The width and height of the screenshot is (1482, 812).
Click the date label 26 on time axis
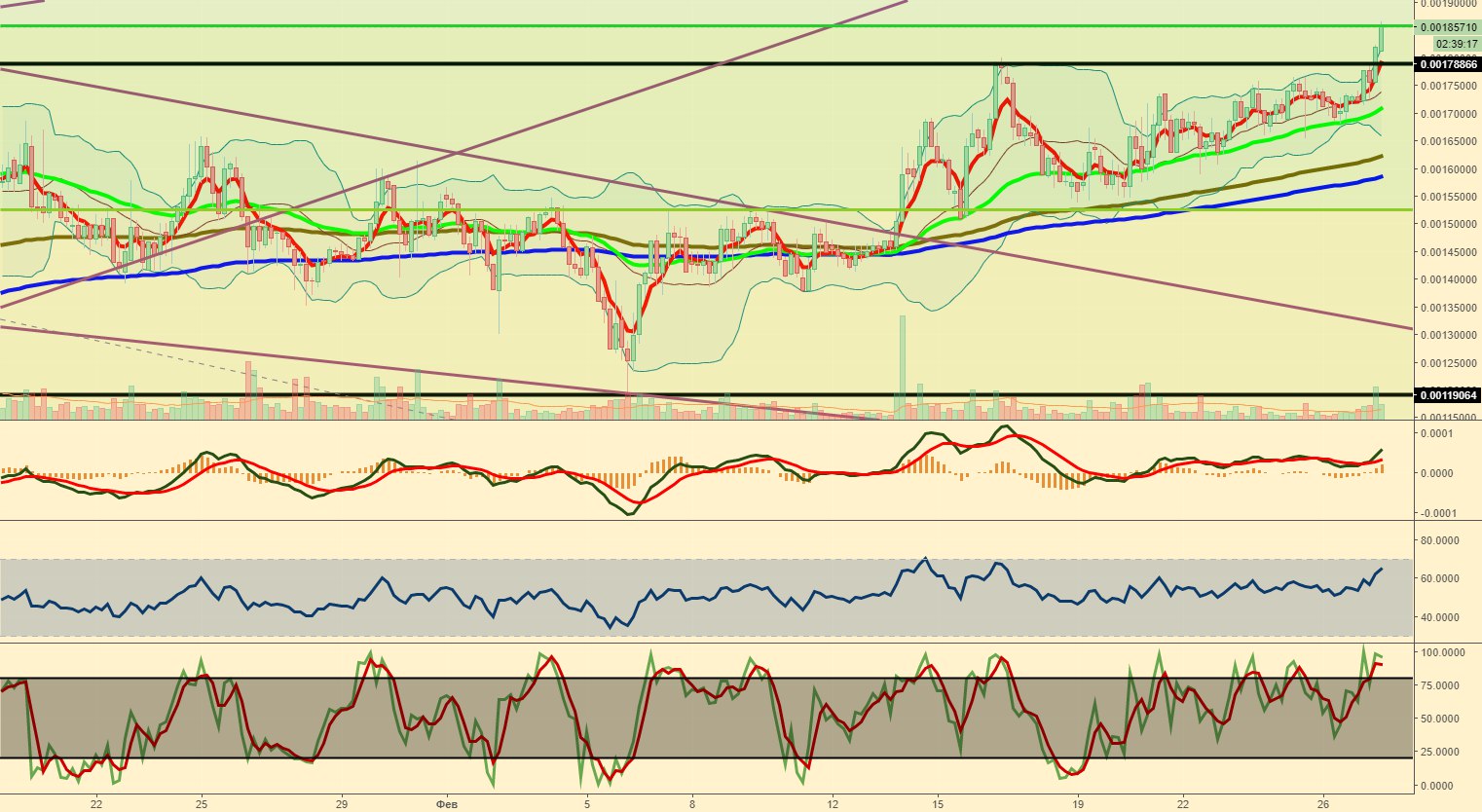(1323, 804)
